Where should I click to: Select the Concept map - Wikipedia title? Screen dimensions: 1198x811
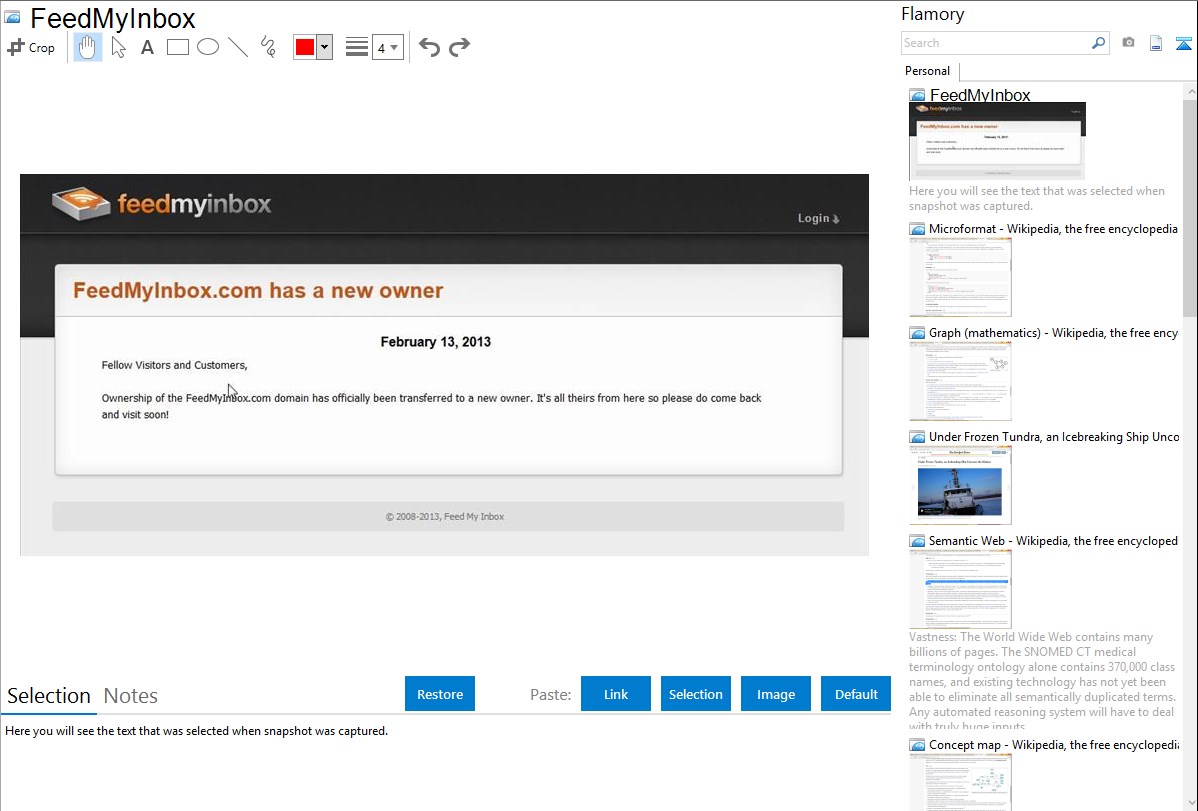pyautogui.click(x=1053, y=744)
